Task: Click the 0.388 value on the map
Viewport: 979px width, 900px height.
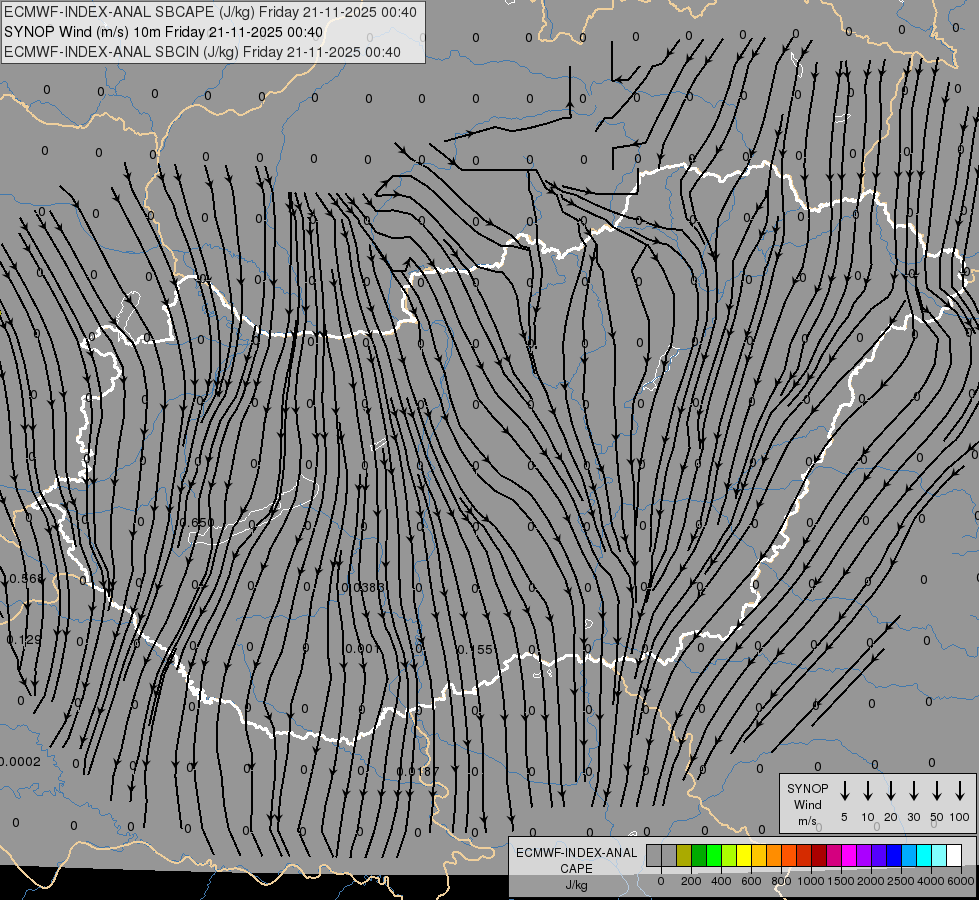Action: 366,587
